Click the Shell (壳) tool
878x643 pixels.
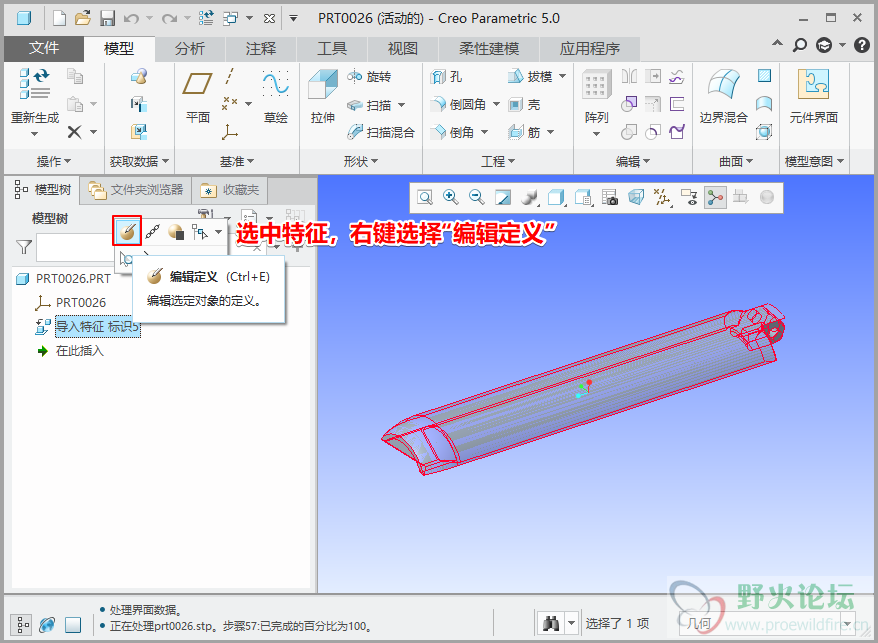(x=524, y=104)
